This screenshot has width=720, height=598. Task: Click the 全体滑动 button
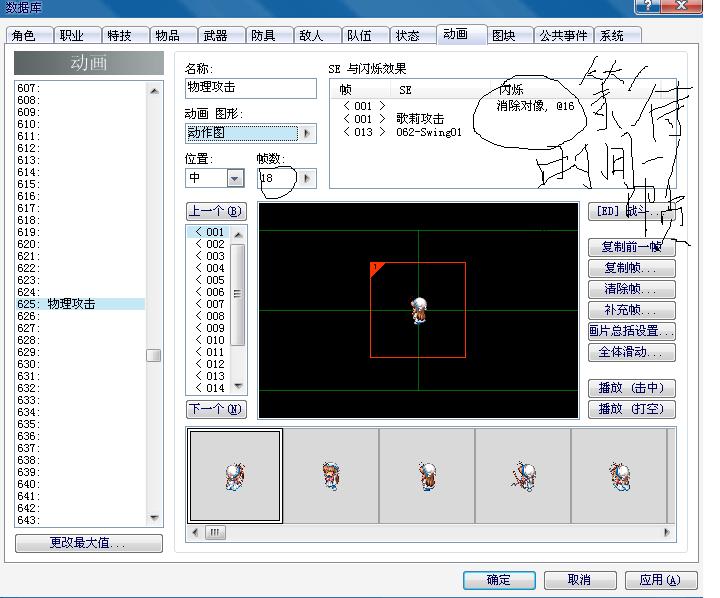pyautogui.click(x=631, y=352)
